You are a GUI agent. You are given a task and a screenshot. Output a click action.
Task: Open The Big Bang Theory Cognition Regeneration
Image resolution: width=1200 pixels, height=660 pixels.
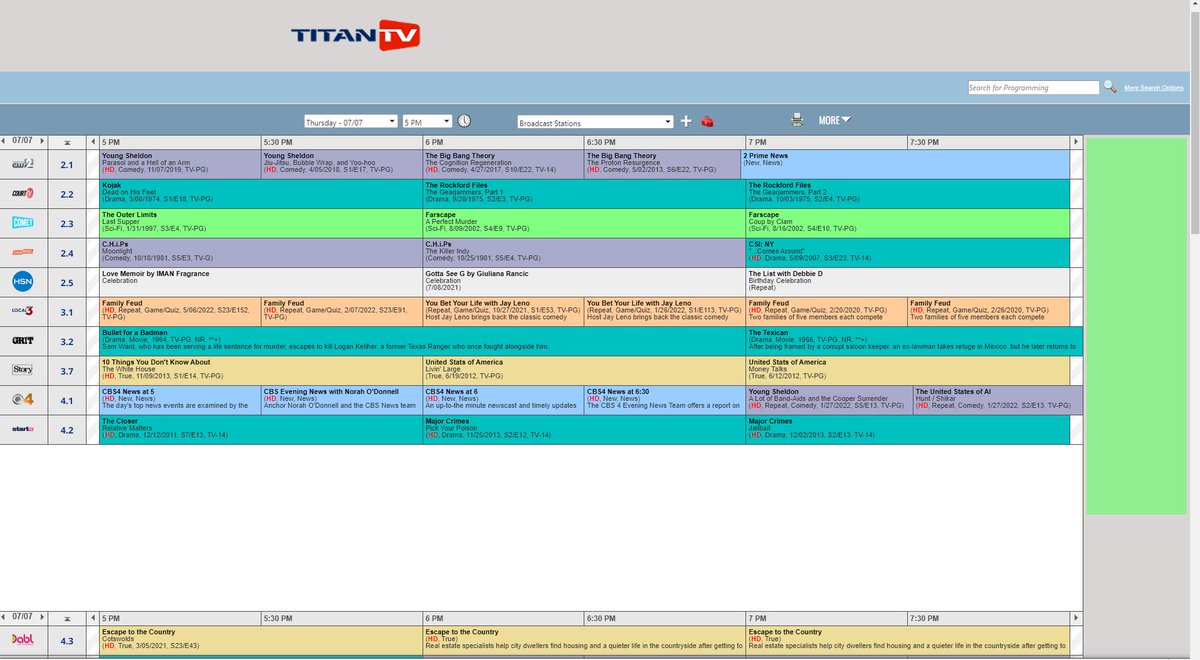(x=503, y=164)
